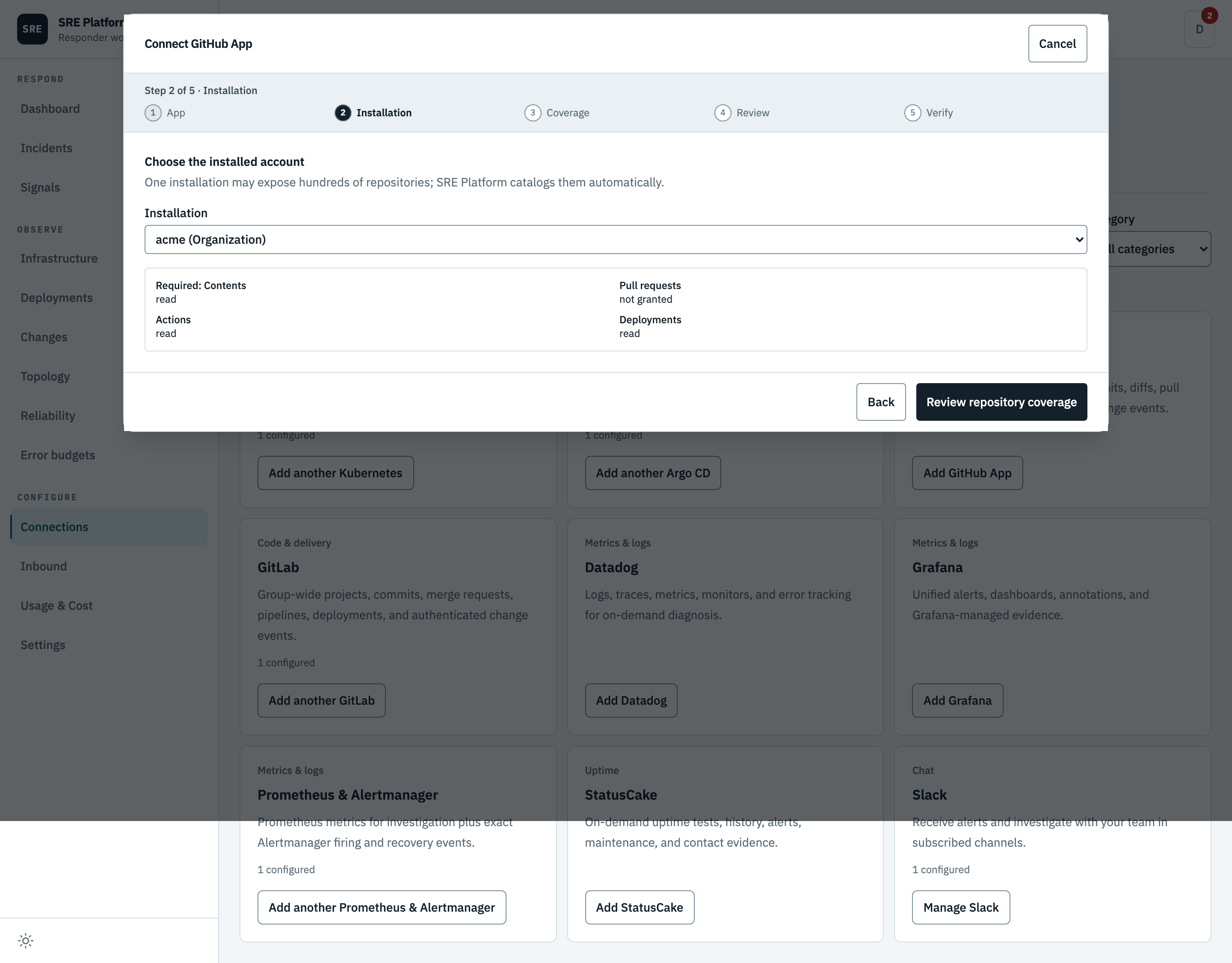Toggle the light theme sun icon
Screen dimensions: 1232x963
click(25, 940)
